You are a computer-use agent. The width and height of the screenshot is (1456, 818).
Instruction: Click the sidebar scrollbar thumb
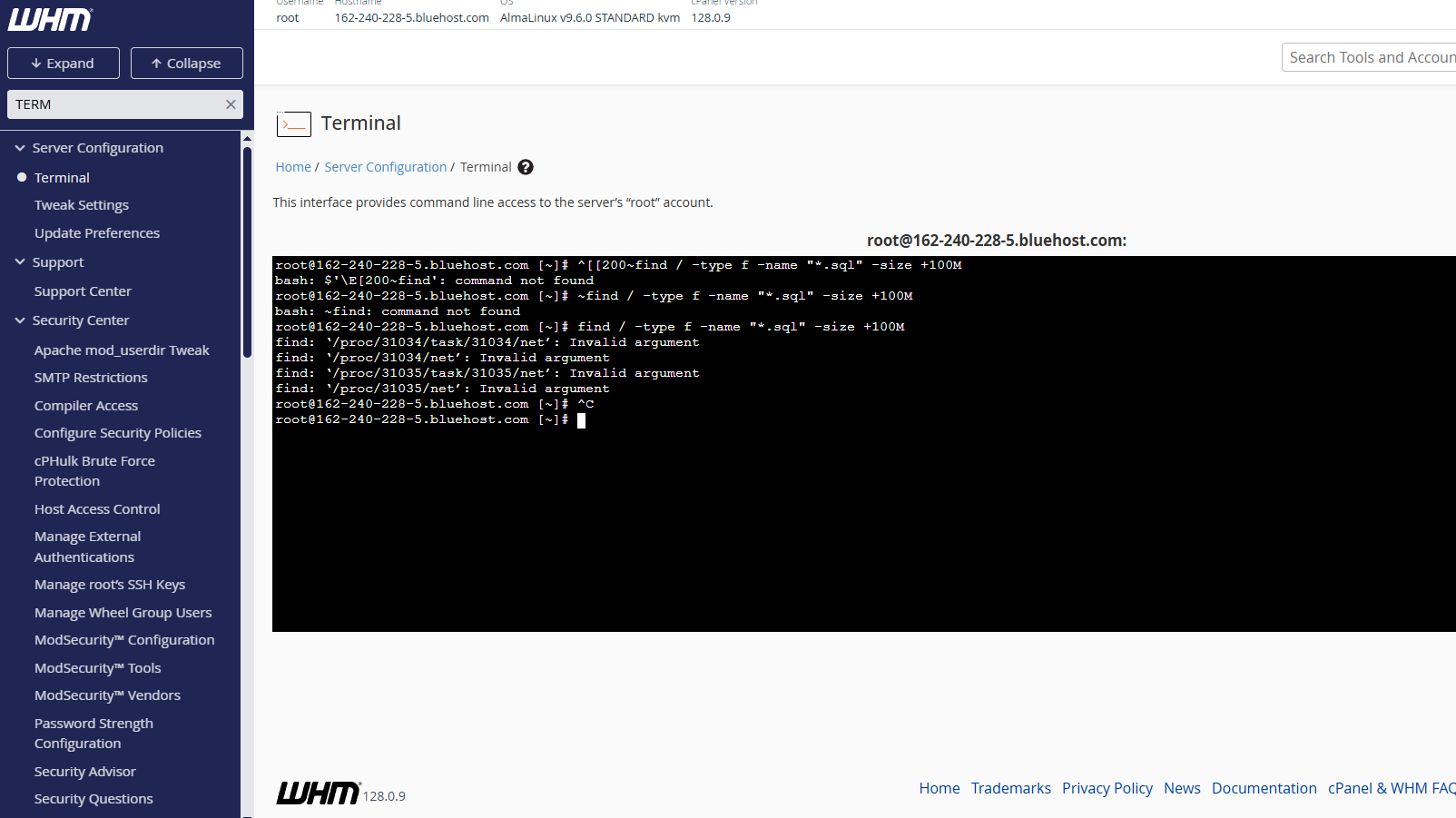(x=247, y=252)
